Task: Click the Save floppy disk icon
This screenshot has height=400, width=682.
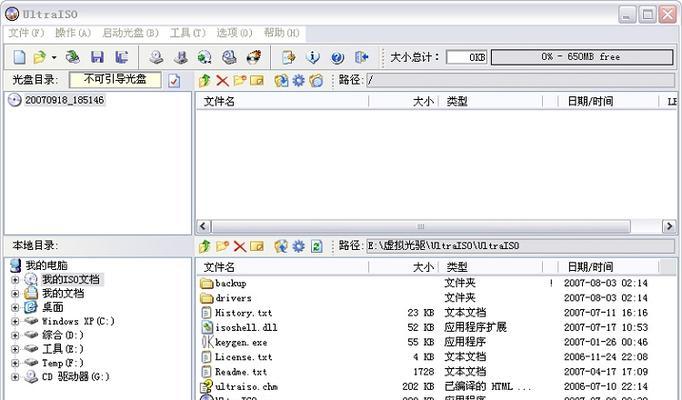Action: (97, 57)
